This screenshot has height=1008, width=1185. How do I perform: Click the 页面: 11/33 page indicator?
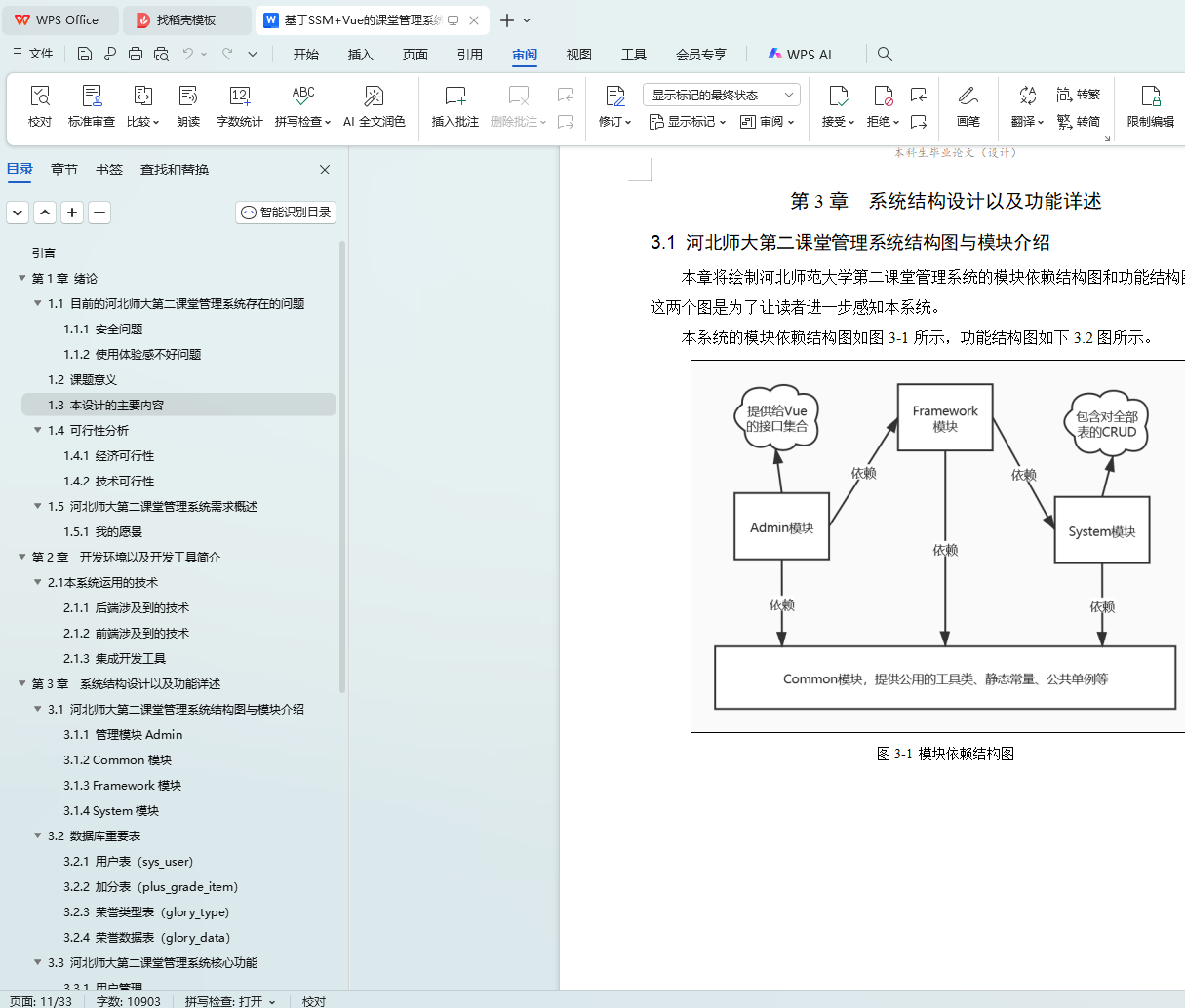(x=41, y=1001)
